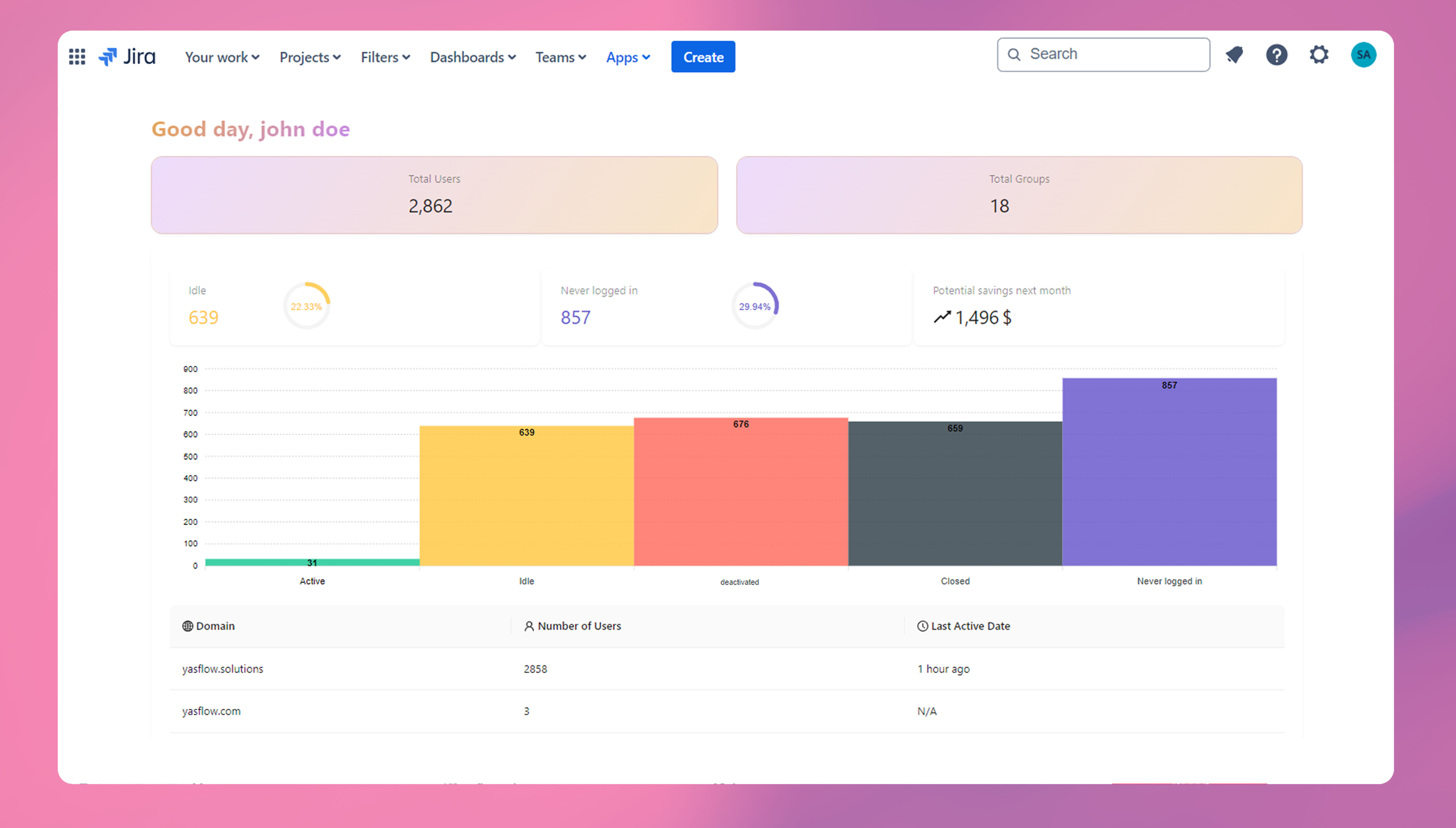The image size is (1456, 828).
Task: Expand the Projects dropdown
Action: pos(310,57)
